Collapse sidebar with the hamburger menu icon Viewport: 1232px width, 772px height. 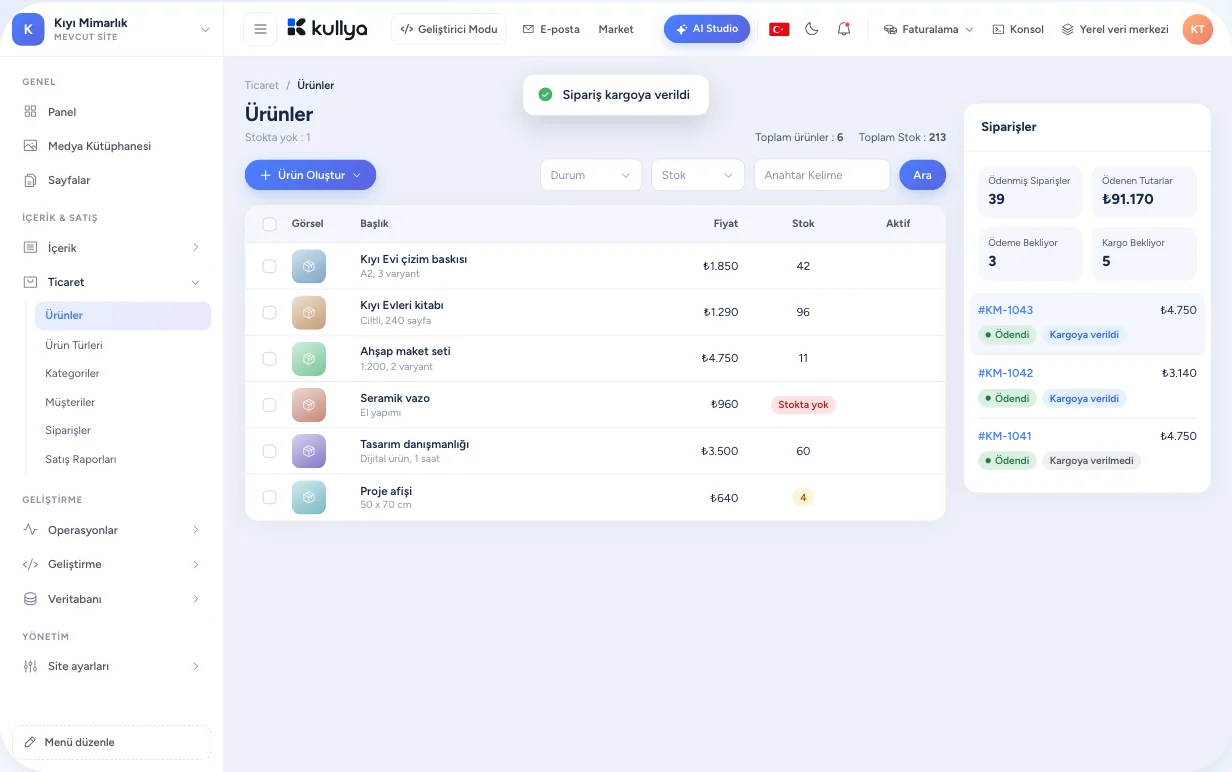[x=260, y=29]
